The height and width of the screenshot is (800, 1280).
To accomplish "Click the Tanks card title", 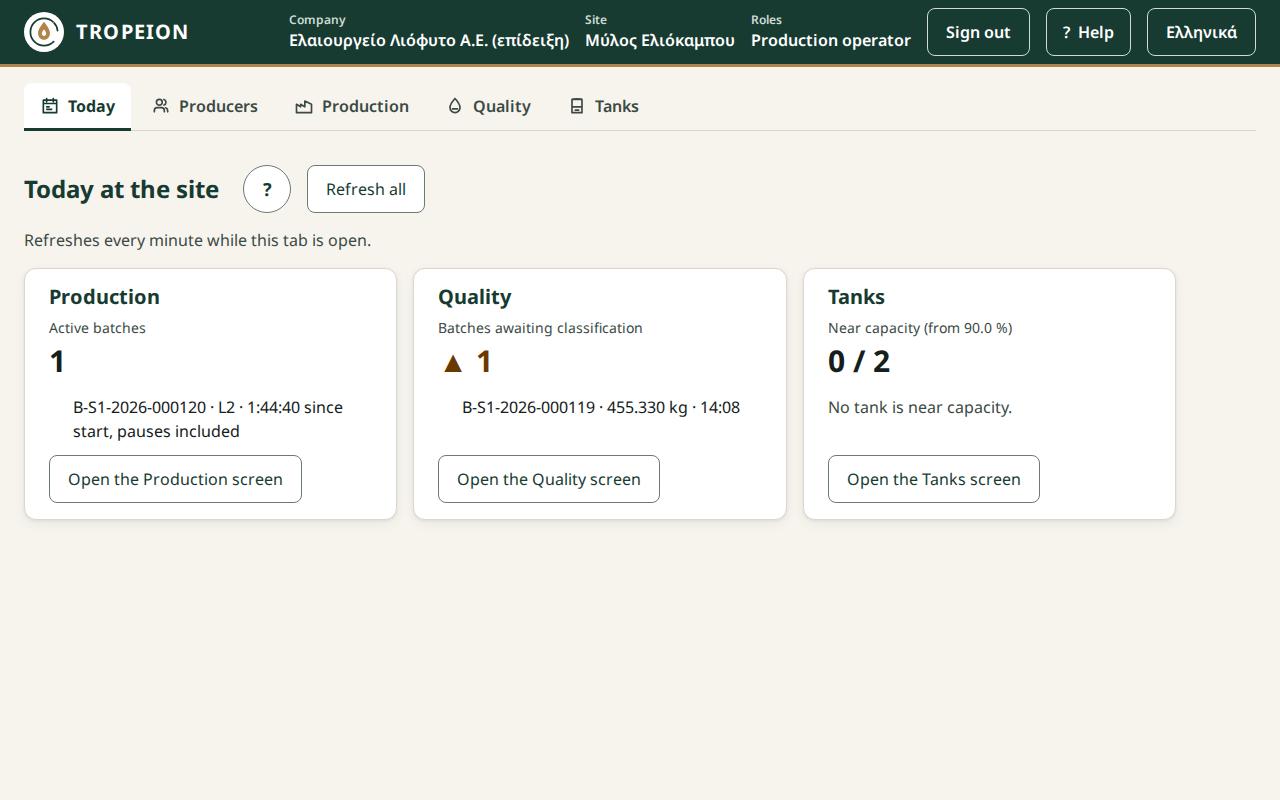I will click(856, 297).
